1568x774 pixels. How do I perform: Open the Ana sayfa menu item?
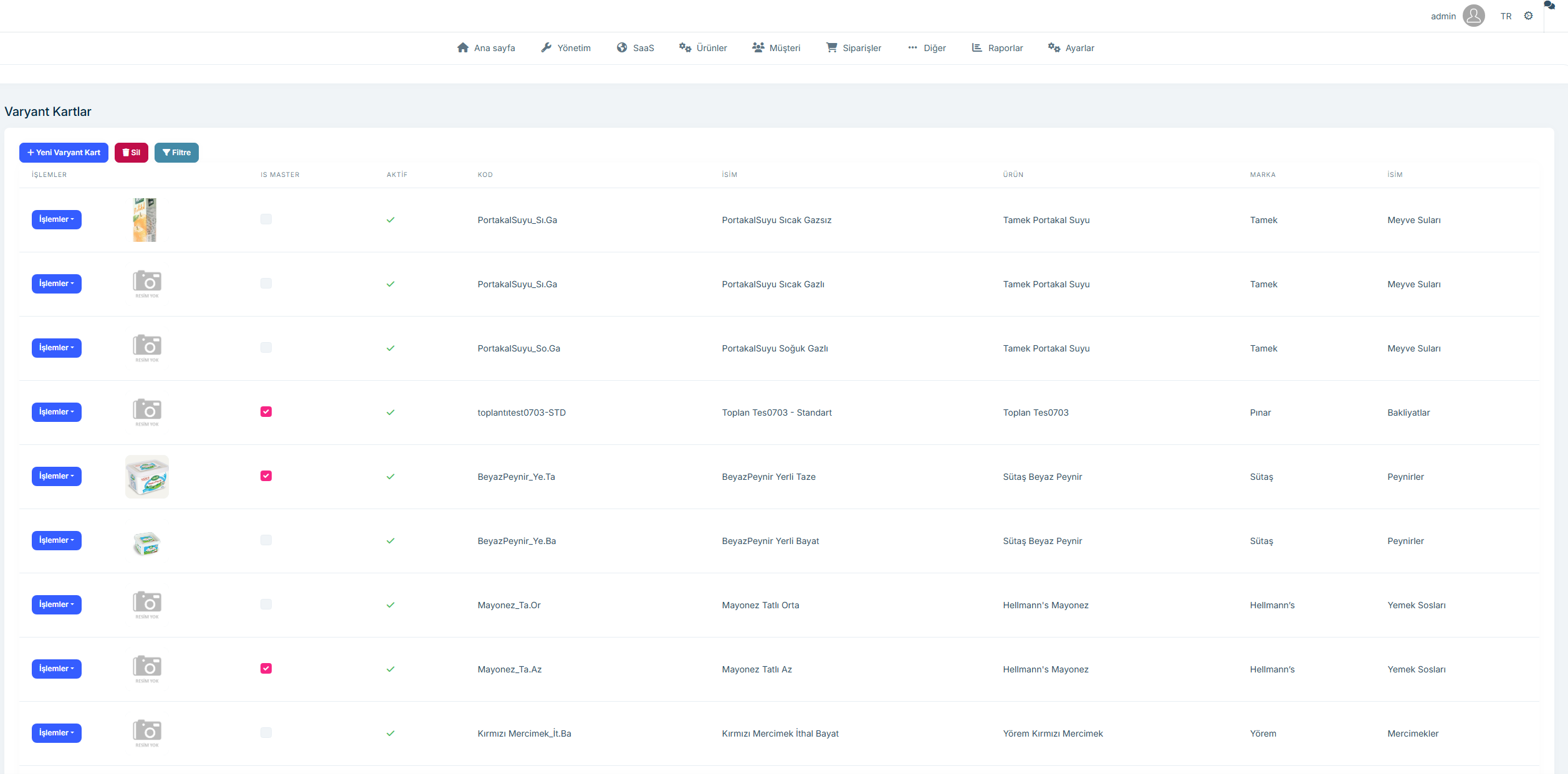point(486,48)
